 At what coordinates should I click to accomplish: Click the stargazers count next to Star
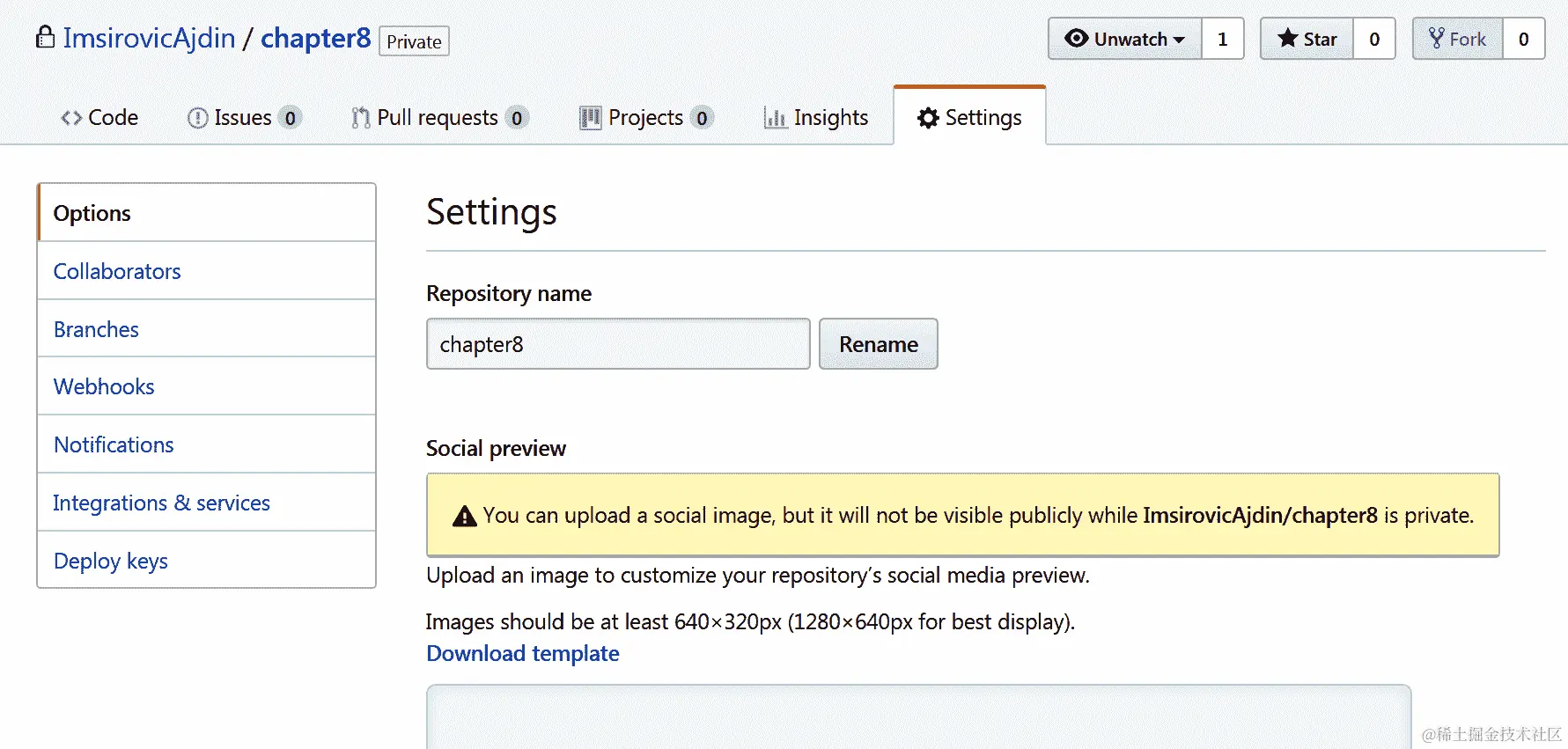(x=1374, y=39)
